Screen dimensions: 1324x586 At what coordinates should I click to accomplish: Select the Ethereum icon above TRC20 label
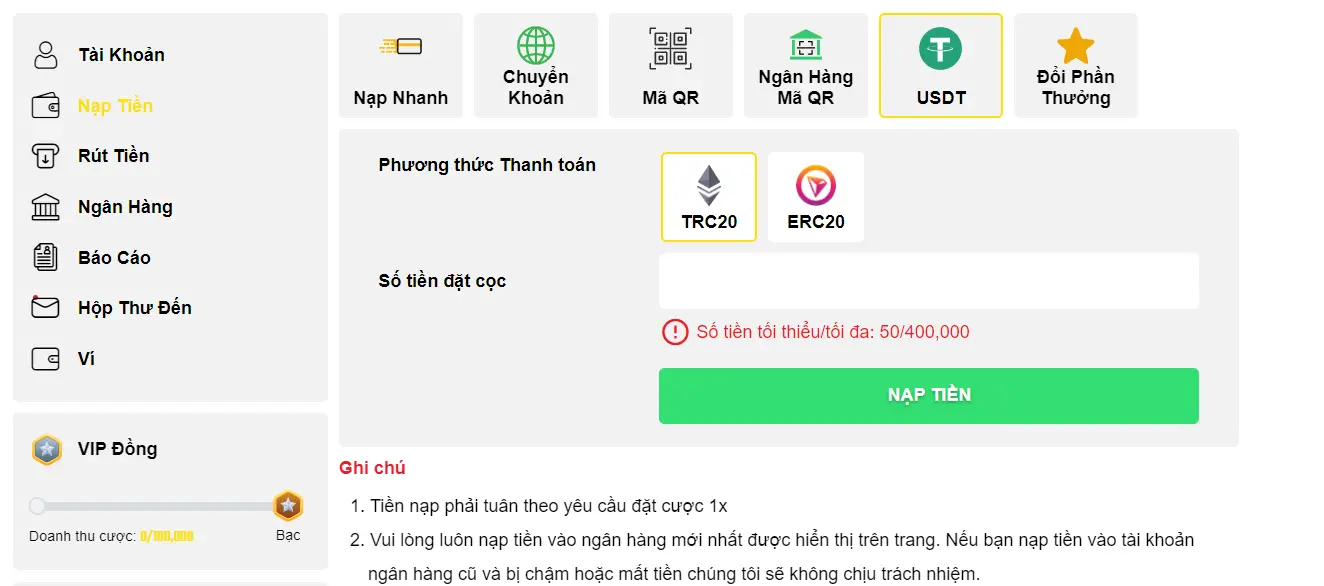point(708,184)
